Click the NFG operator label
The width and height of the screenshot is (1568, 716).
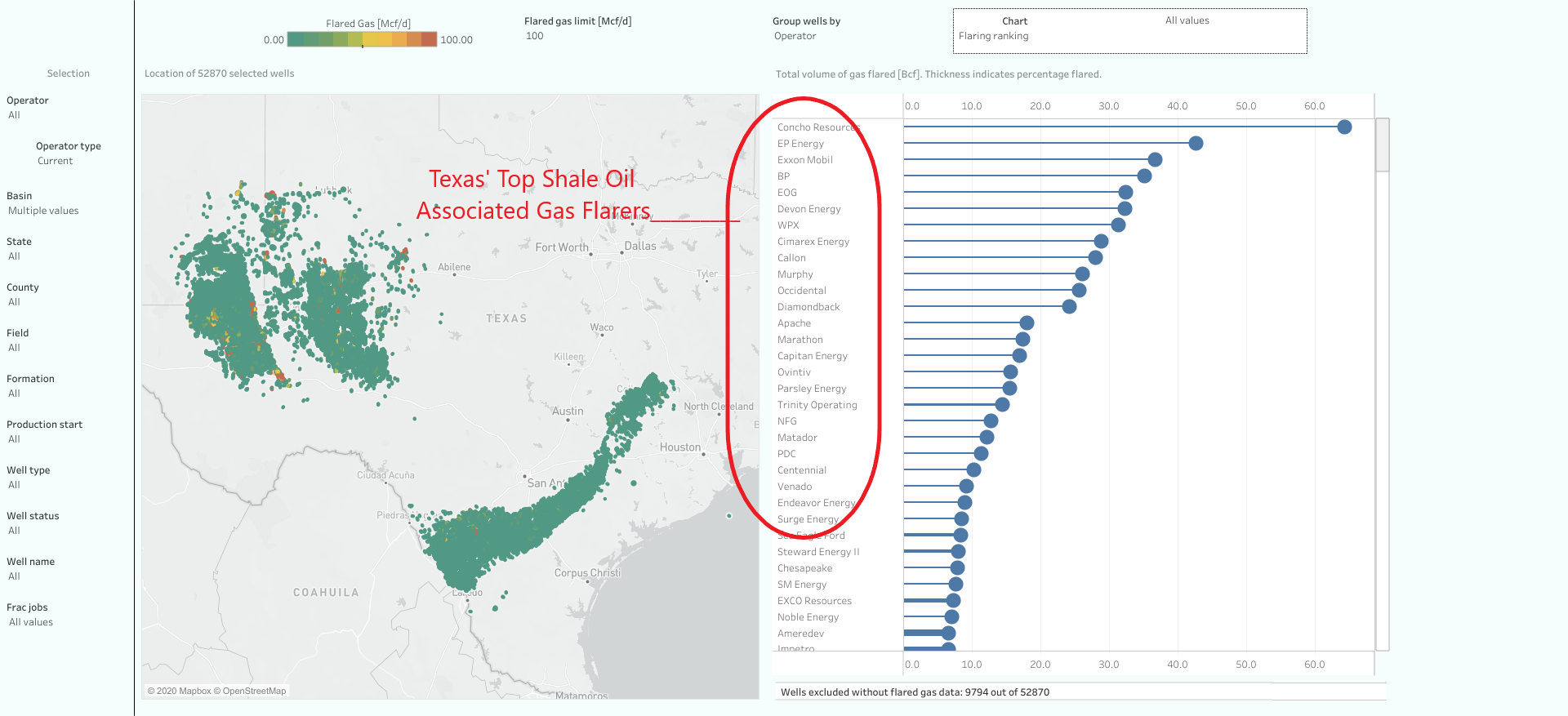tap(787, 421)
